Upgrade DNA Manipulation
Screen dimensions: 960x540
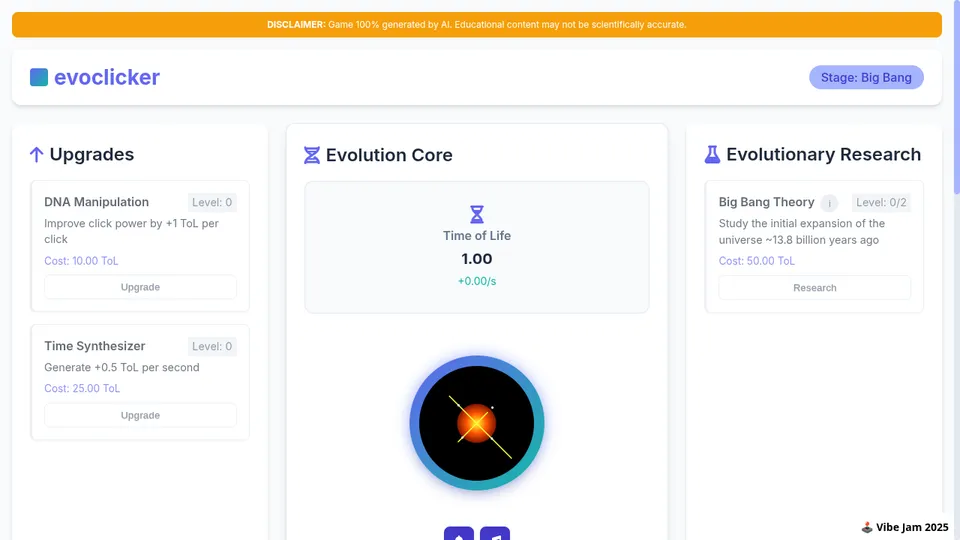tap(140, 287)
